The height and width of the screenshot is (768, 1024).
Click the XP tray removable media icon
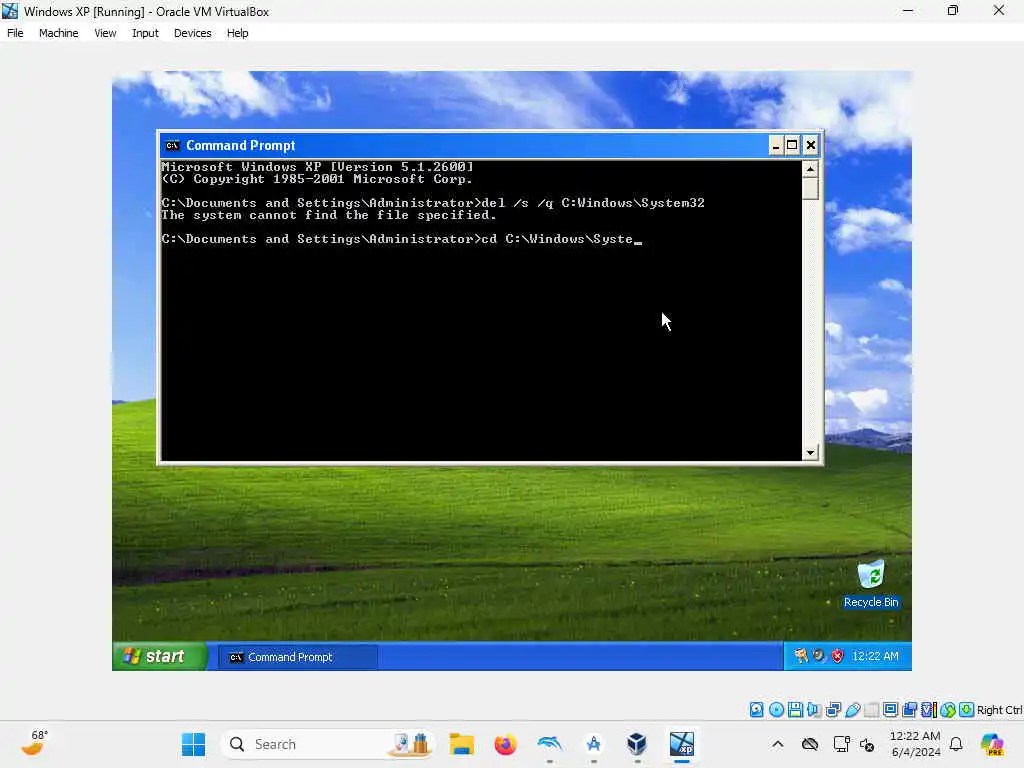pyautogui.click(x=819, y=656)
